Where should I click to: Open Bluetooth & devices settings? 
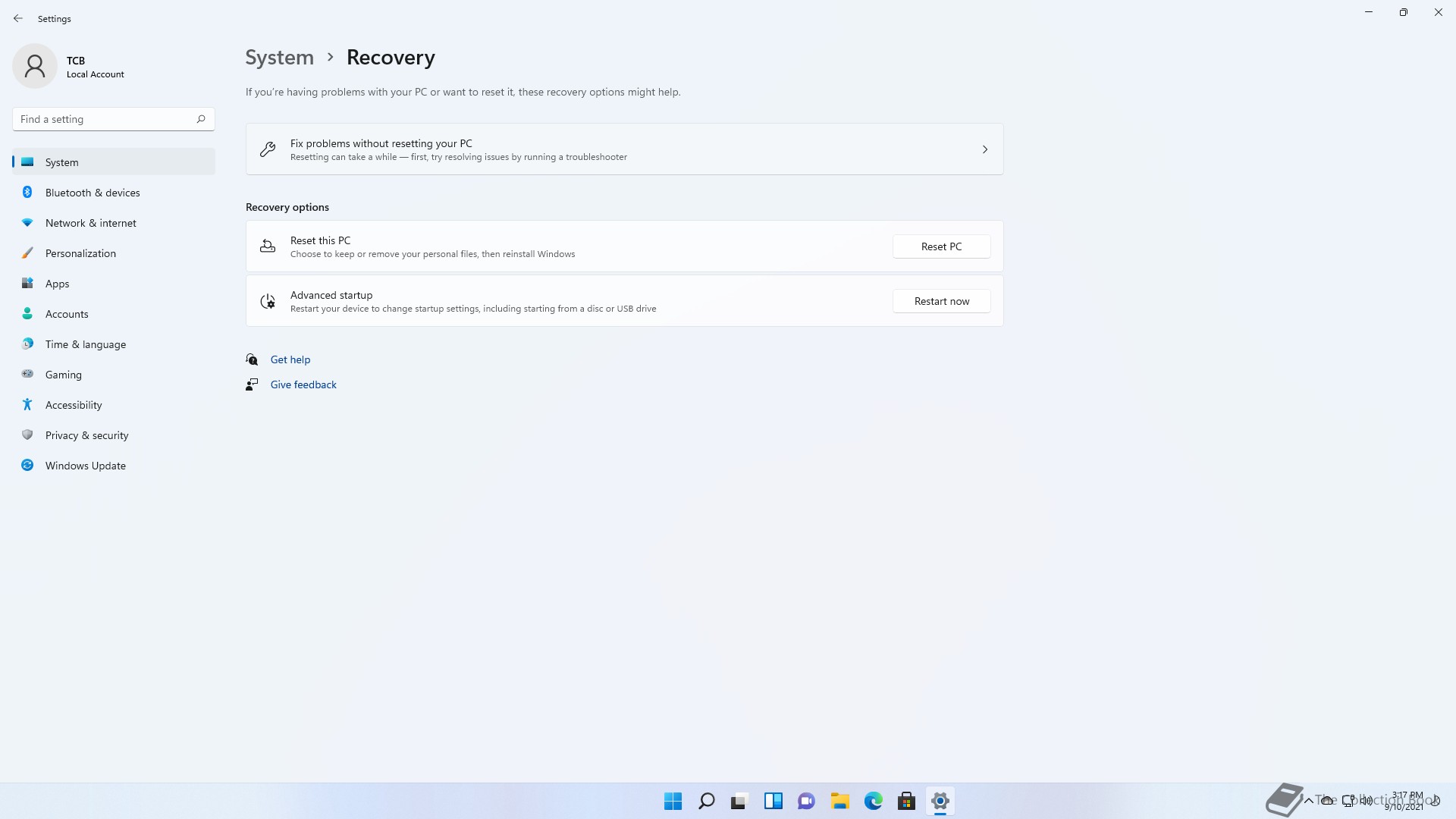(114, 193)
